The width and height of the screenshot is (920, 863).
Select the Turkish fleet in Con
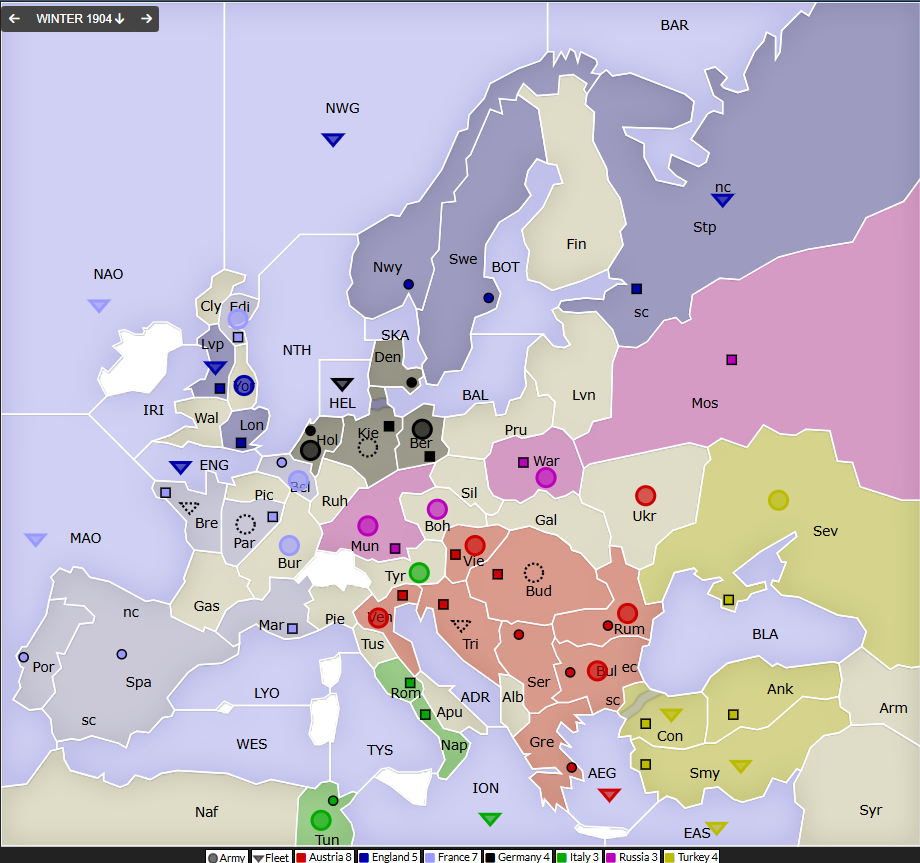(671, 714)
